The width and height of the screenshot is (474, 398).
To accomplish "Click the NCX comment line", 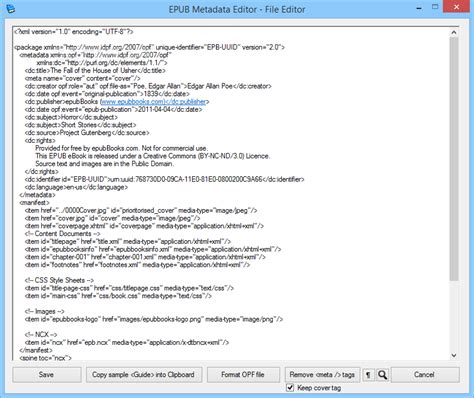I will click(41, 335).
